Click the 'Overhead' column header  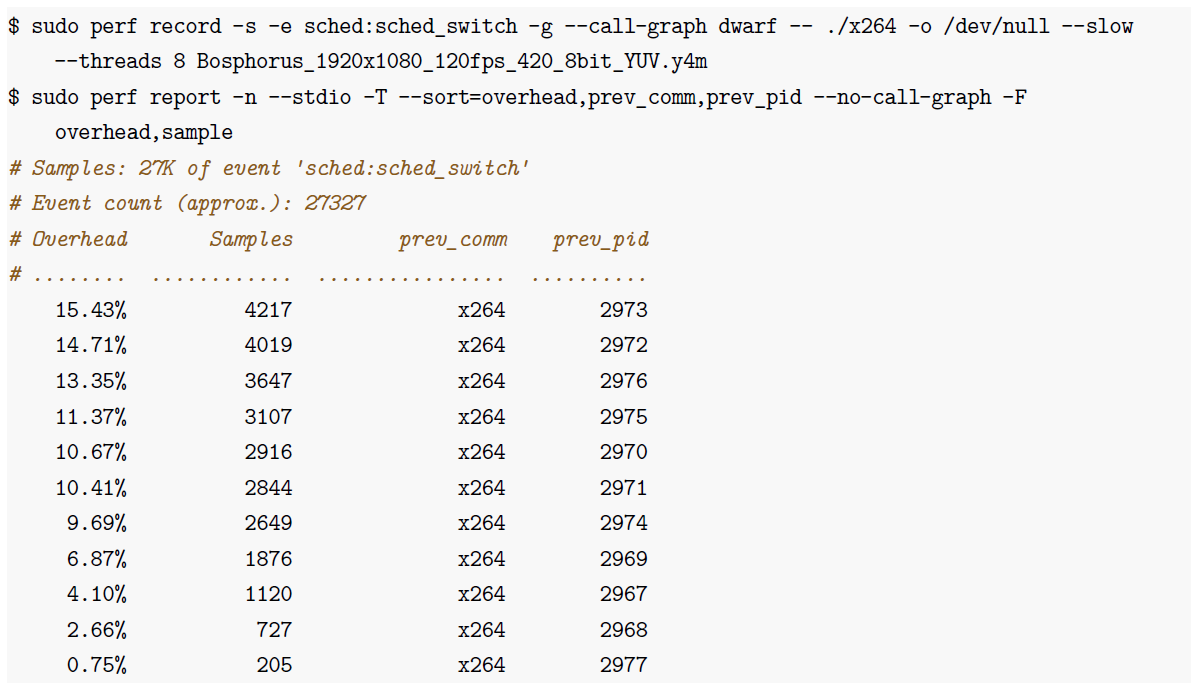[x=80, y=239]
